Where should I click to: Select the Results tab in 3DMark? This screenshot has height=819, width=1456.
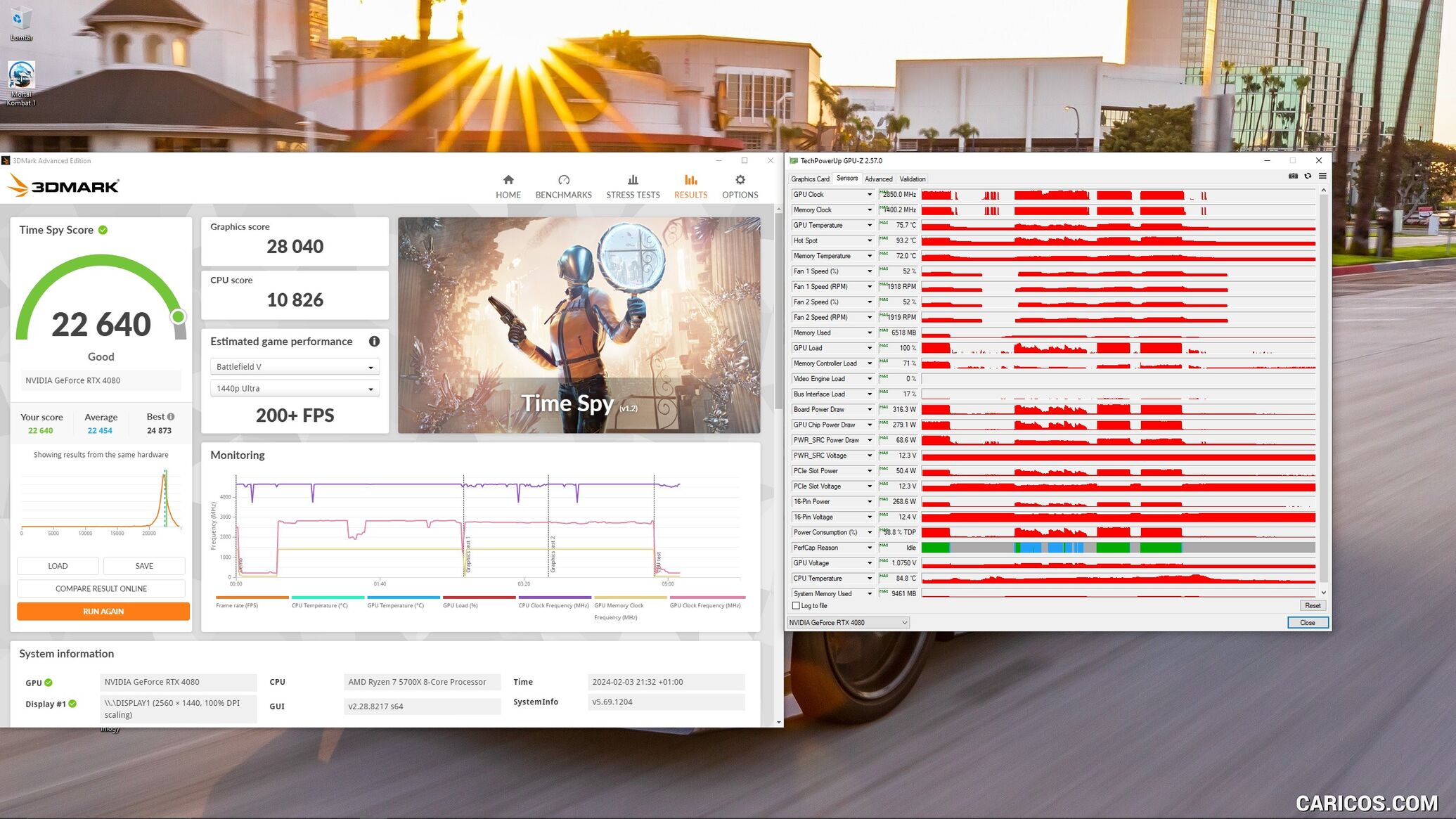pos(690,187)
